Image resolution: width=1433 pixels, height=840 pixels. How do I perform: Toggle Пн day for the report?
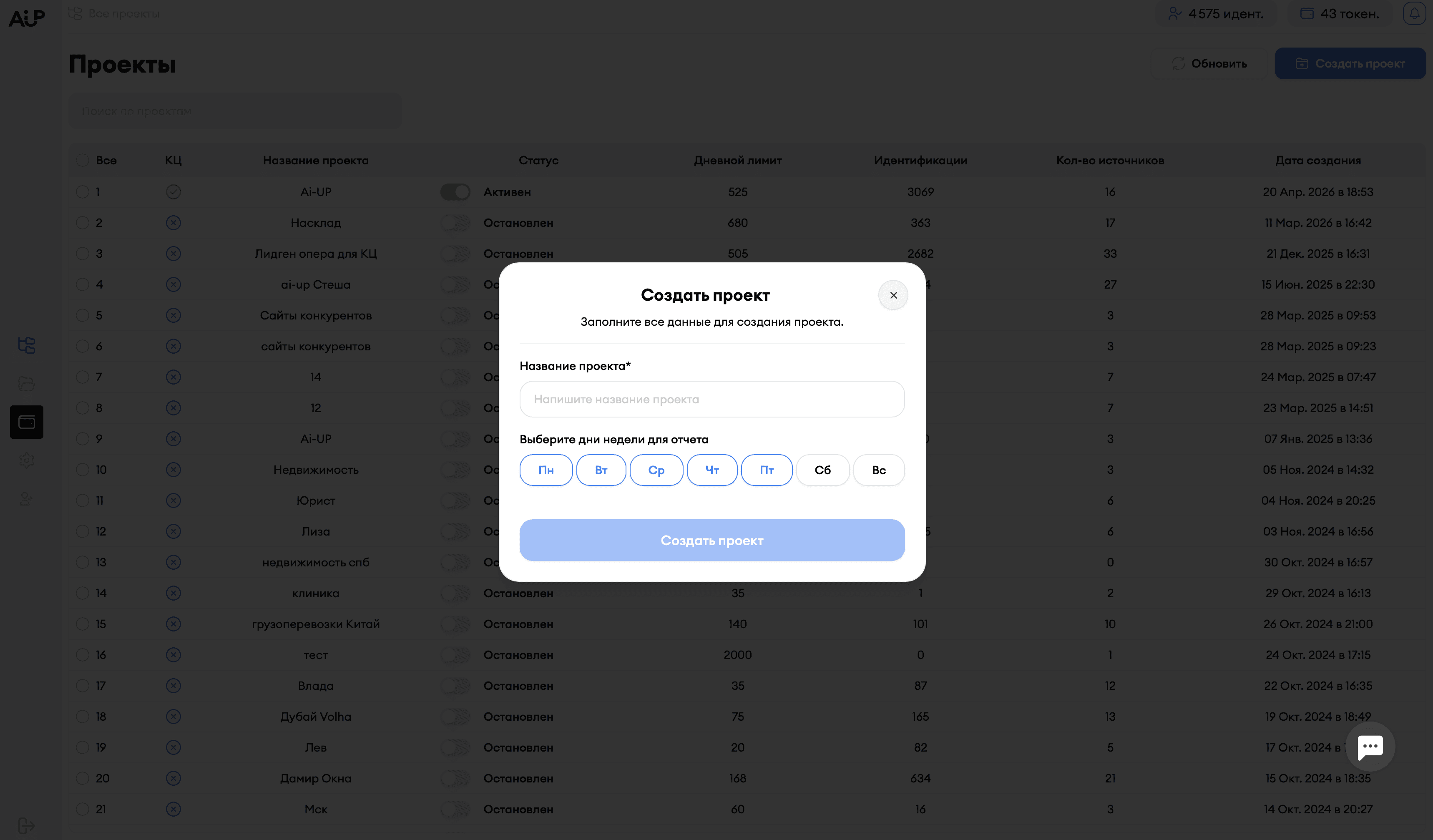(x=546, y=470)
